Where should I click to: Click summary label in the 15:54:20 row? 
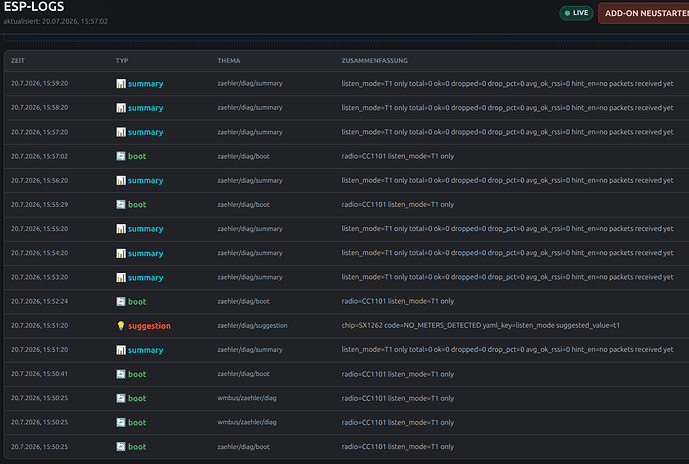145,253
